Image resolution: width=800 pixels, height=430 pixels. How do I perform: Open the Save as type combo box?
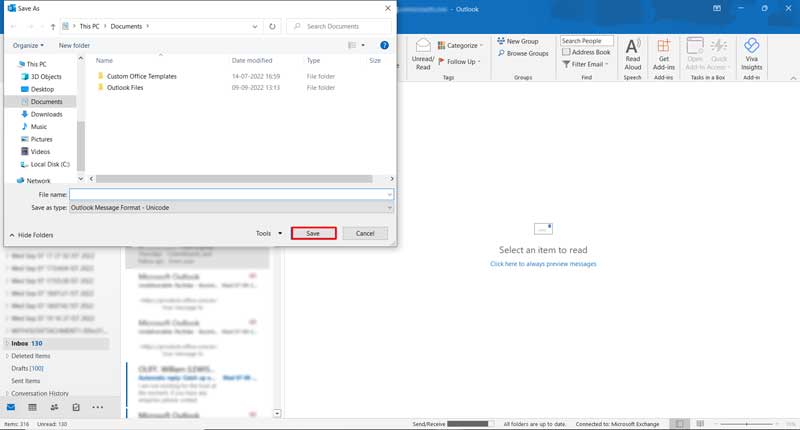tap(231, 208)
